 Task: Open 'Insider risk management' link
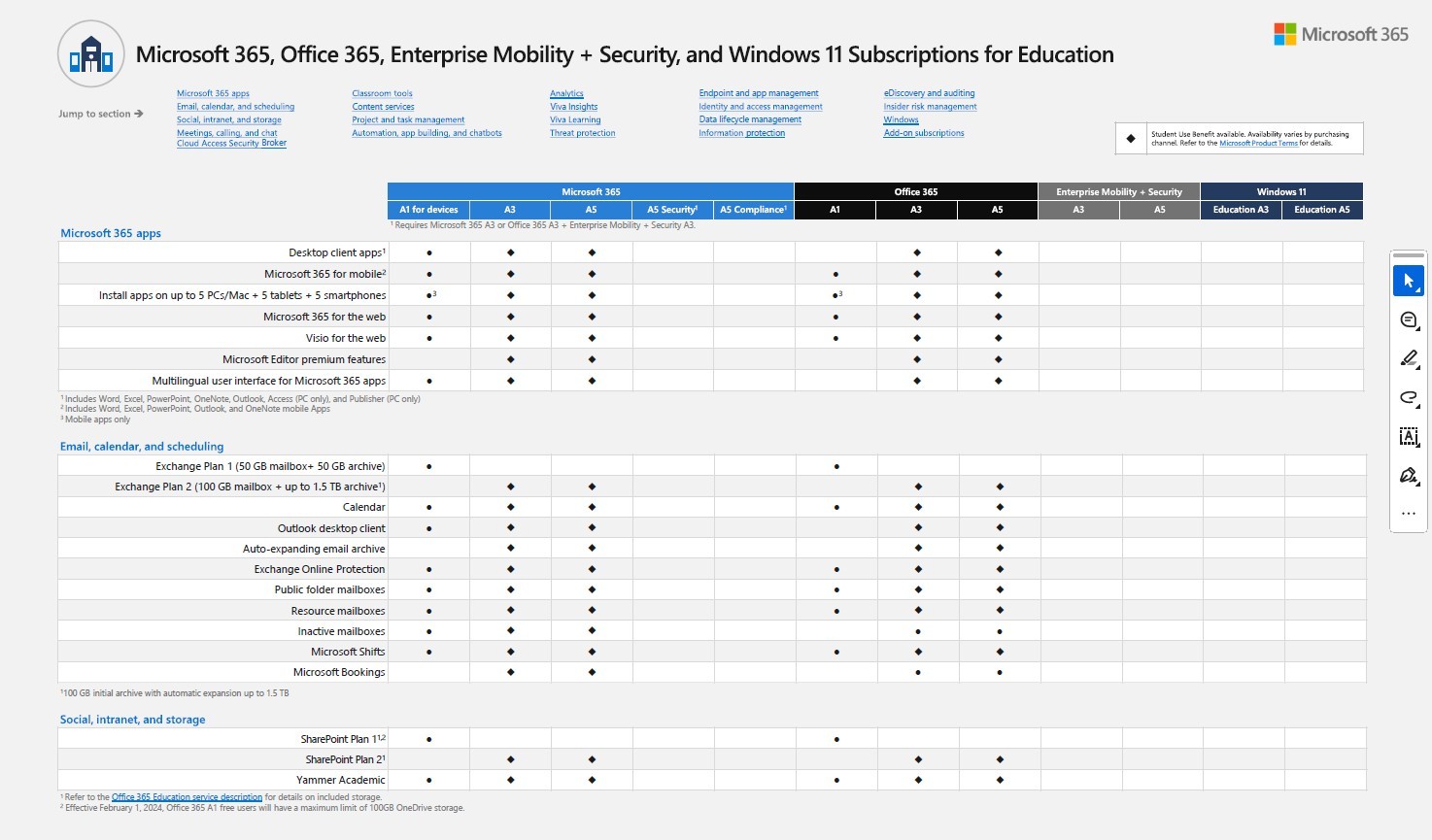tap(930, 107)
